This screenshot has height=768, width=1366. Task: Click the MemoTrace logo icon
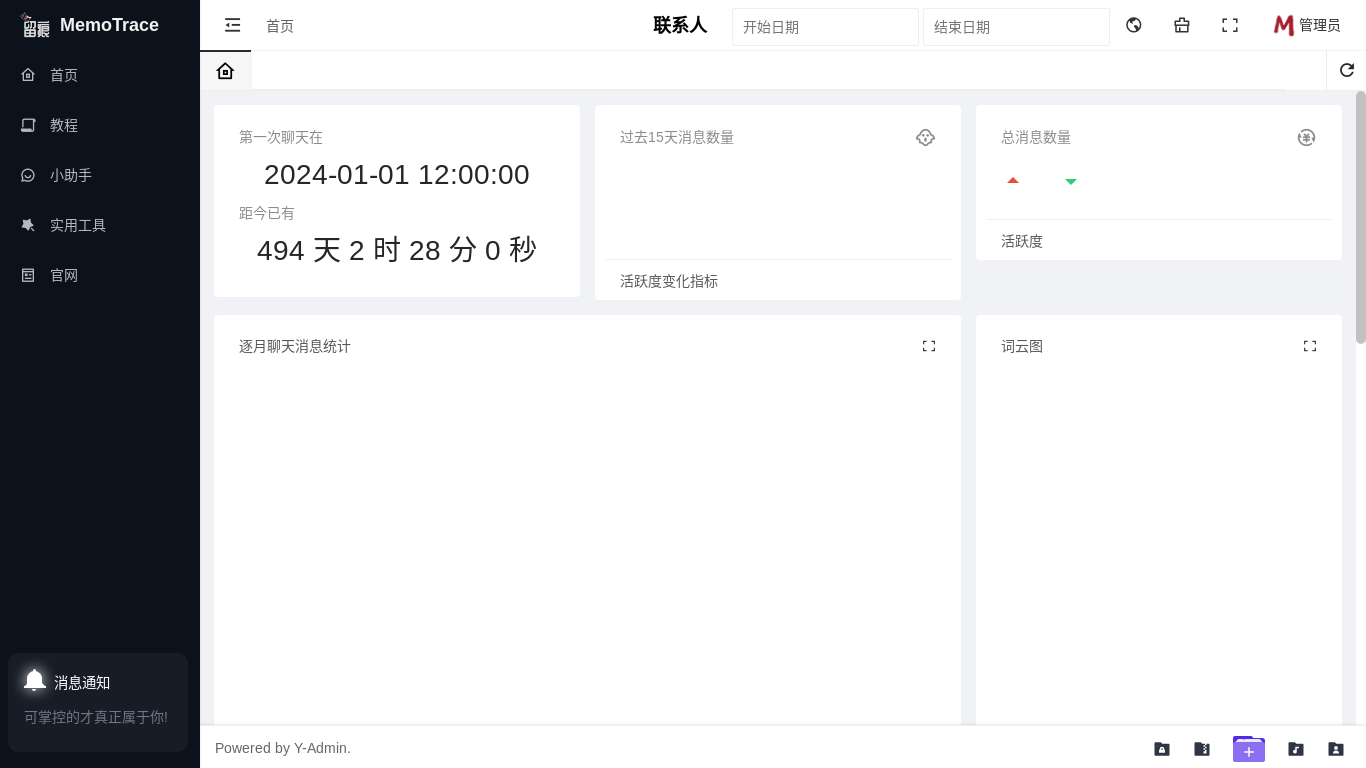pyautogui.click(x=36, y=25)
